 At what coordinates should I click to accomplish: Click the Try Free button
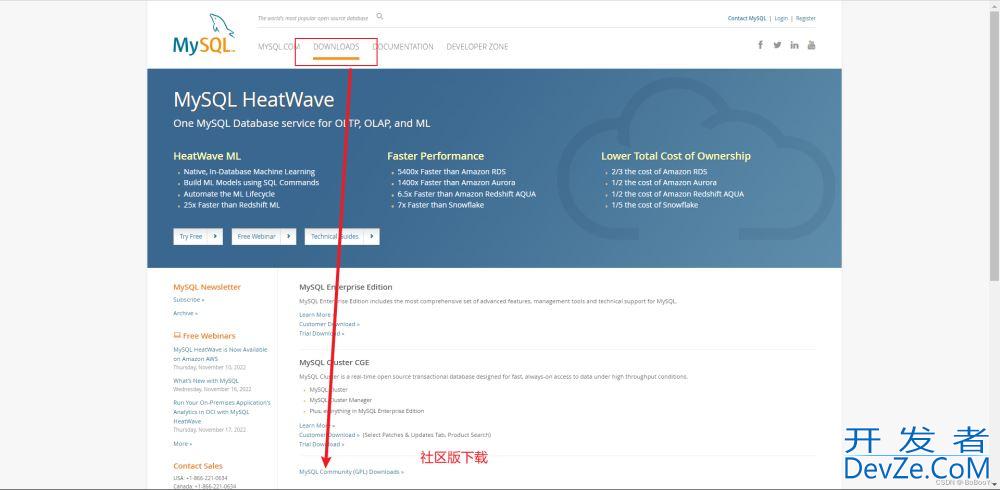tap(198, 236)
